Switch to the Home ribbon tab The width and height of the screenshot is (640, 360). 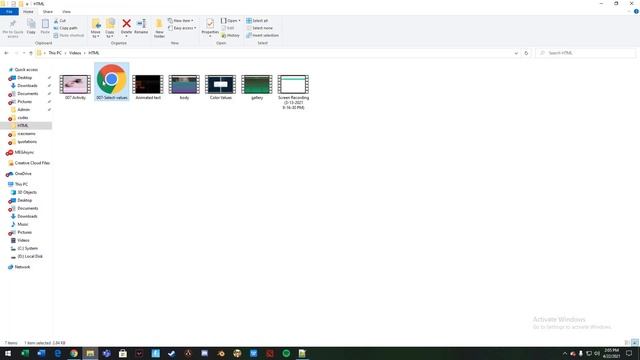(x=28, y=12)
